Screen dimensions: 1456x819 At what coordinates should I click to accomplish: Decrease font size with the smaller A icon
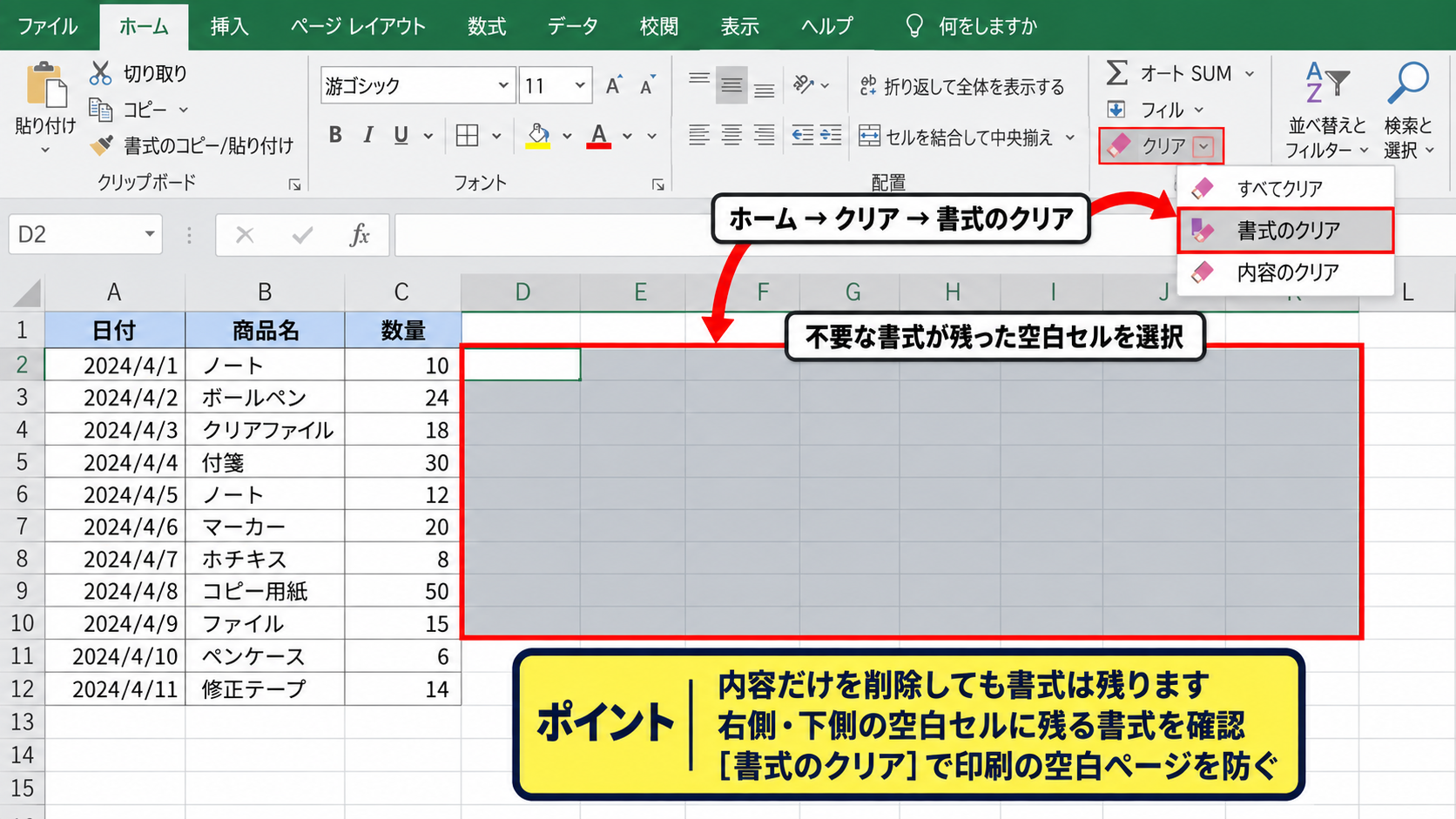647,85
